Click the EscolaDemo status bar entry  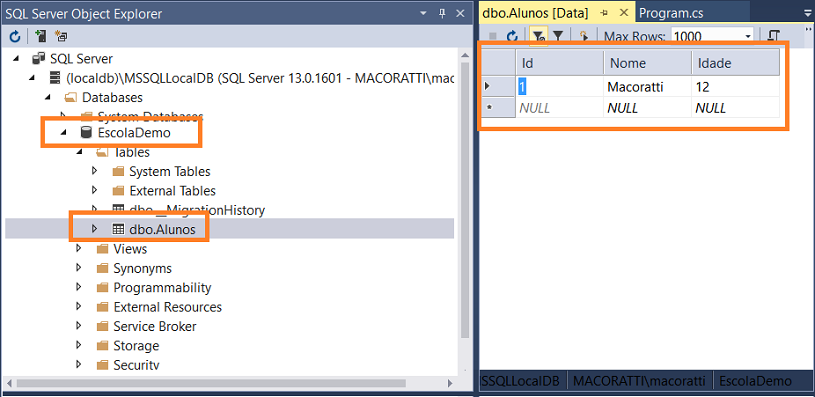click(755, 380)
